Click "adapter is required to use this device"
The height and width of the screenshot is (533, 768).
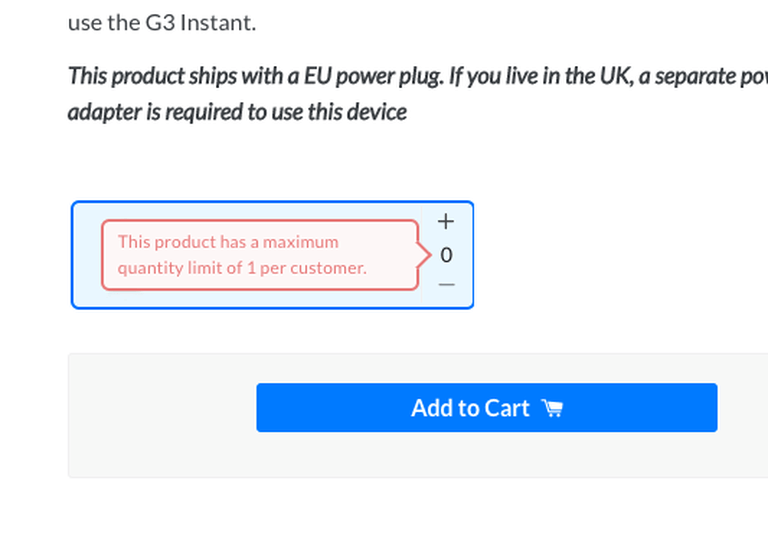point(237,111)
